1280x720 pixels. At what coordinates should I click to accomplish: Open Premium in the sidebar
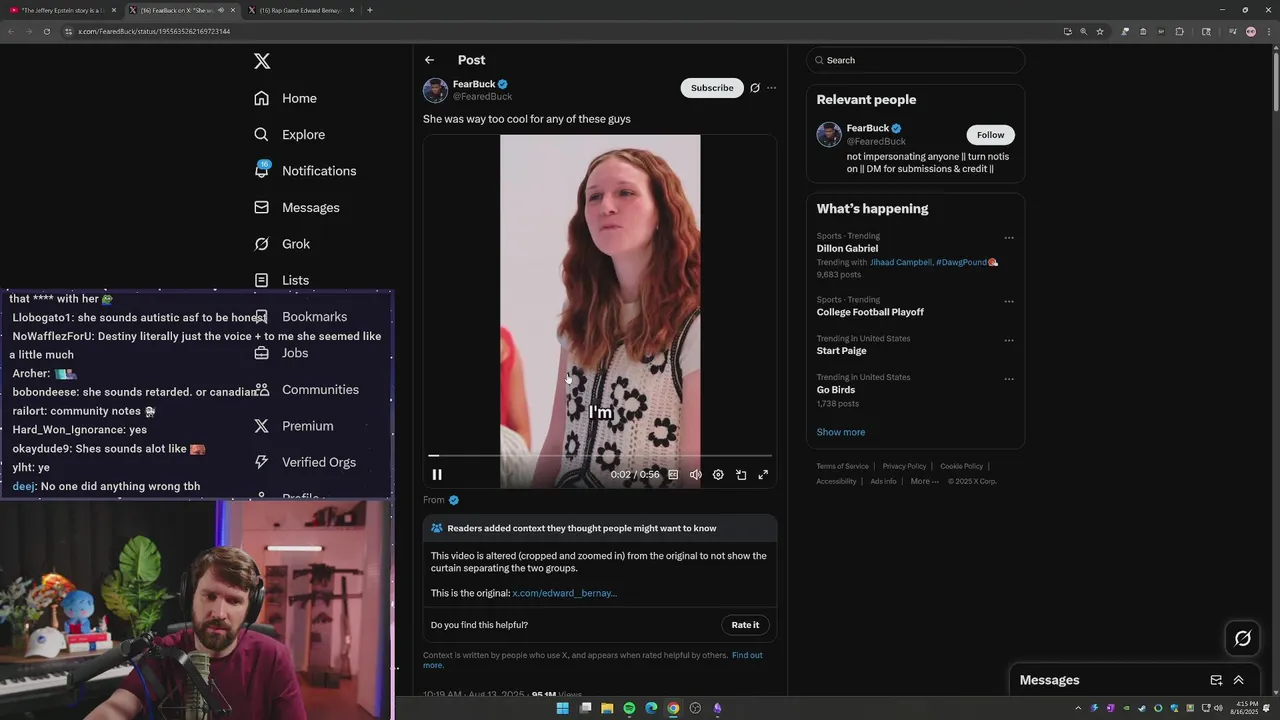(x=294, y=426)
